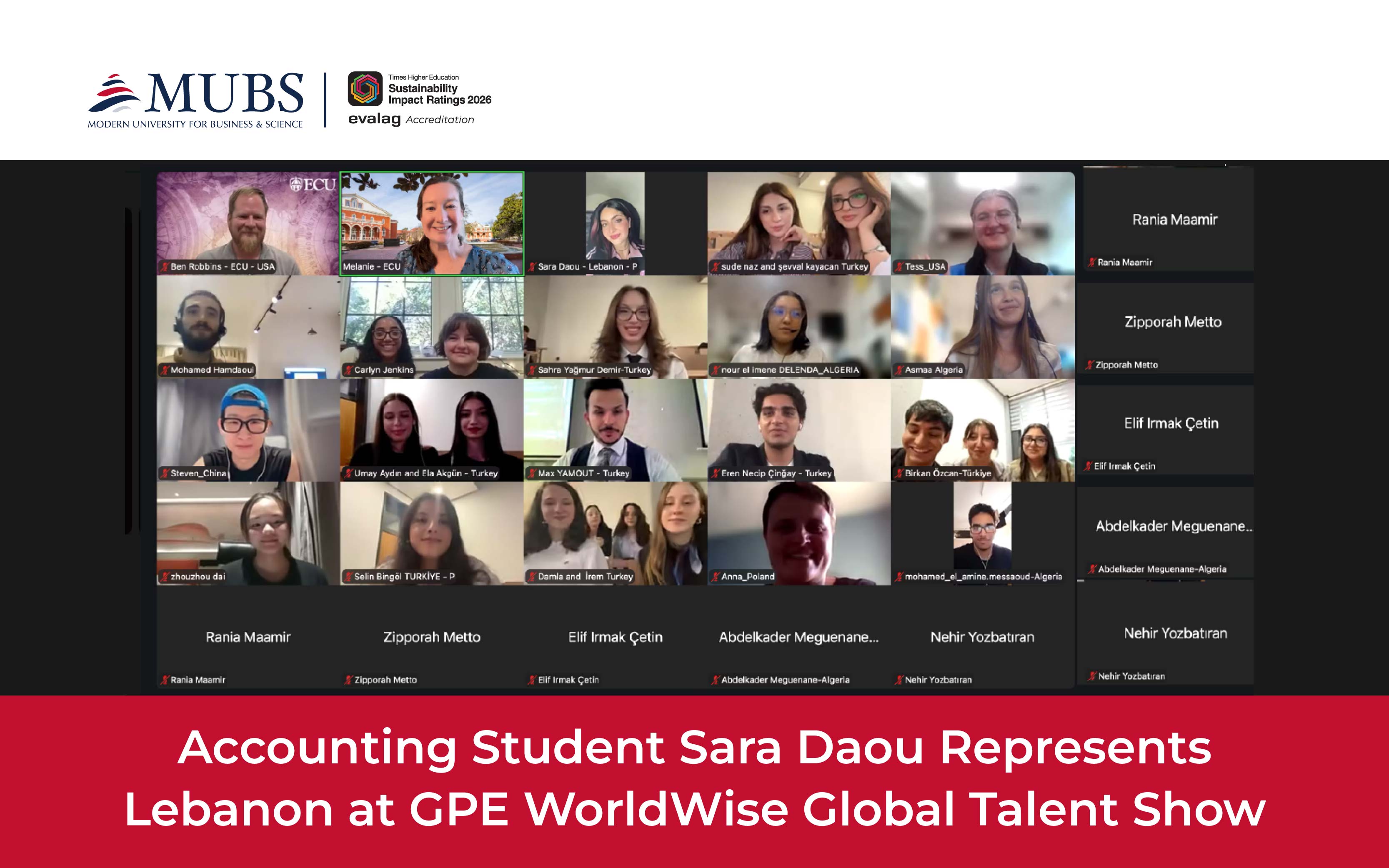Image resolution: width=1389 pixels, height=868 pixels.
Task: Click muted mic icon beside Eren Necip Çinğay
Action: [x=716, y=473]
